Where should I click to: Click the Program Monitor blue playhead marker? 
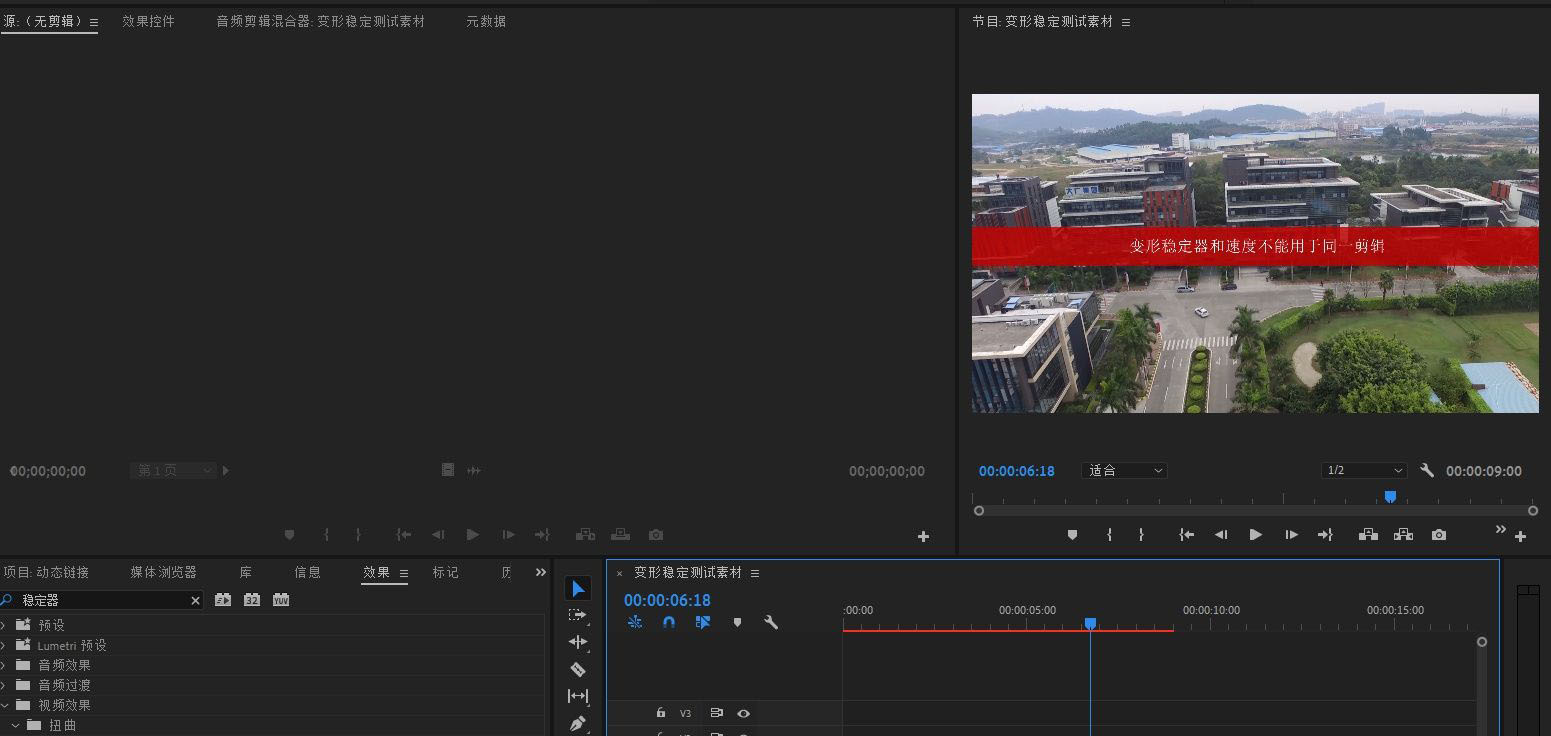coord(1390,497)
